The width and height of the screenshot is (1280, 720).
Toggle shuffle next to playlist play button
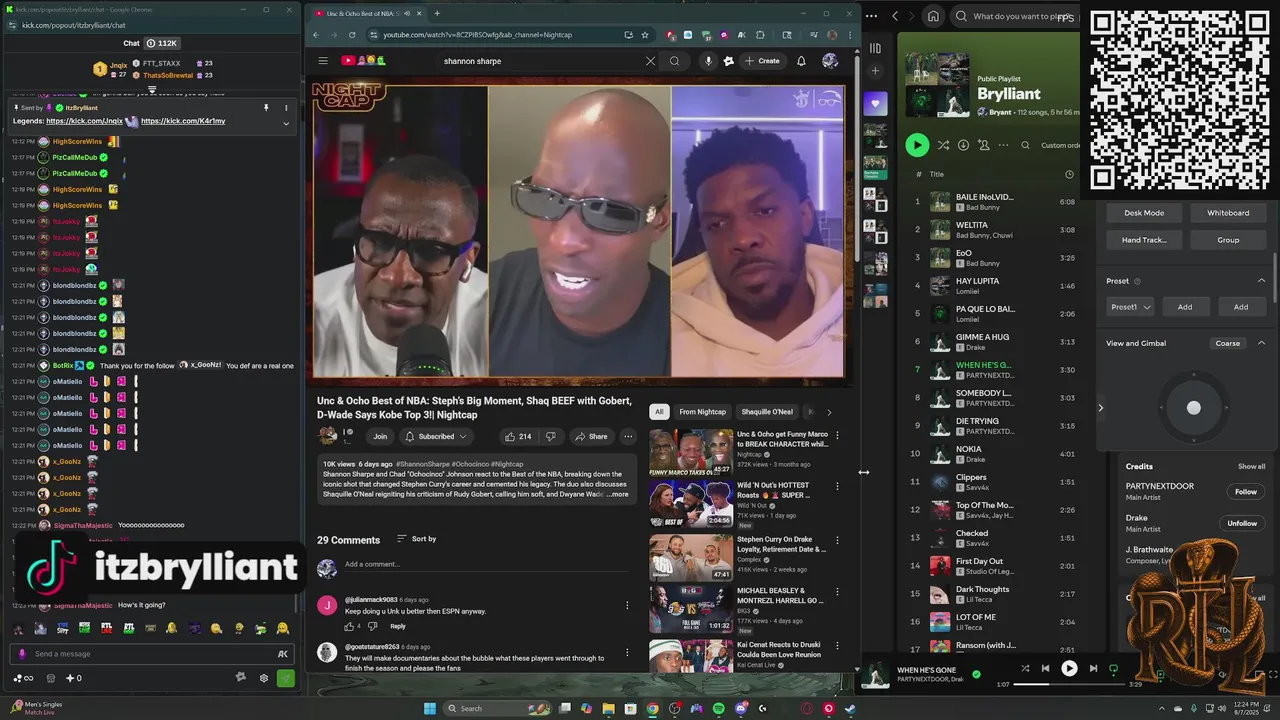pos(943,145)
